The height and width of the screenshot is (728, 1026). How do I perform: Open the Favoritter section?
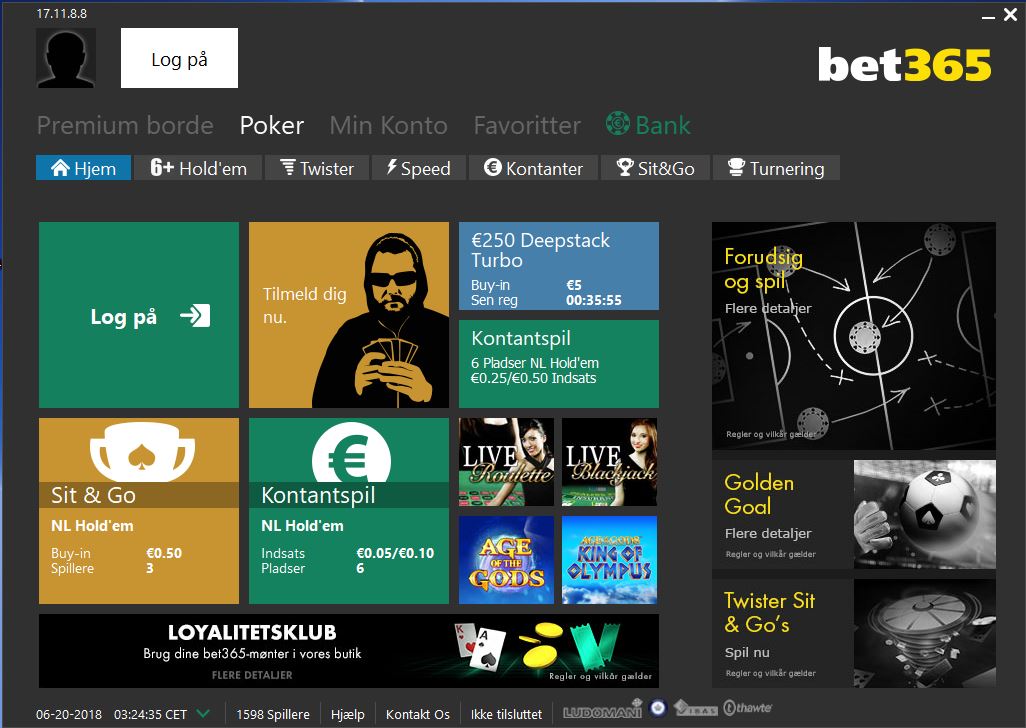click(527, 125)
